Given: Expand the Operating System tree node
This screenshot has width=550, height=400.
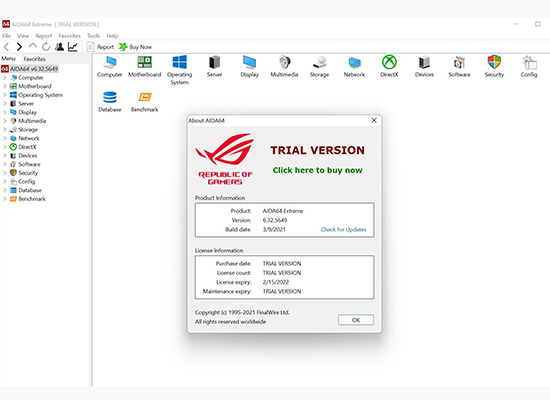Looking at the screenshot, I should (5, 95).
